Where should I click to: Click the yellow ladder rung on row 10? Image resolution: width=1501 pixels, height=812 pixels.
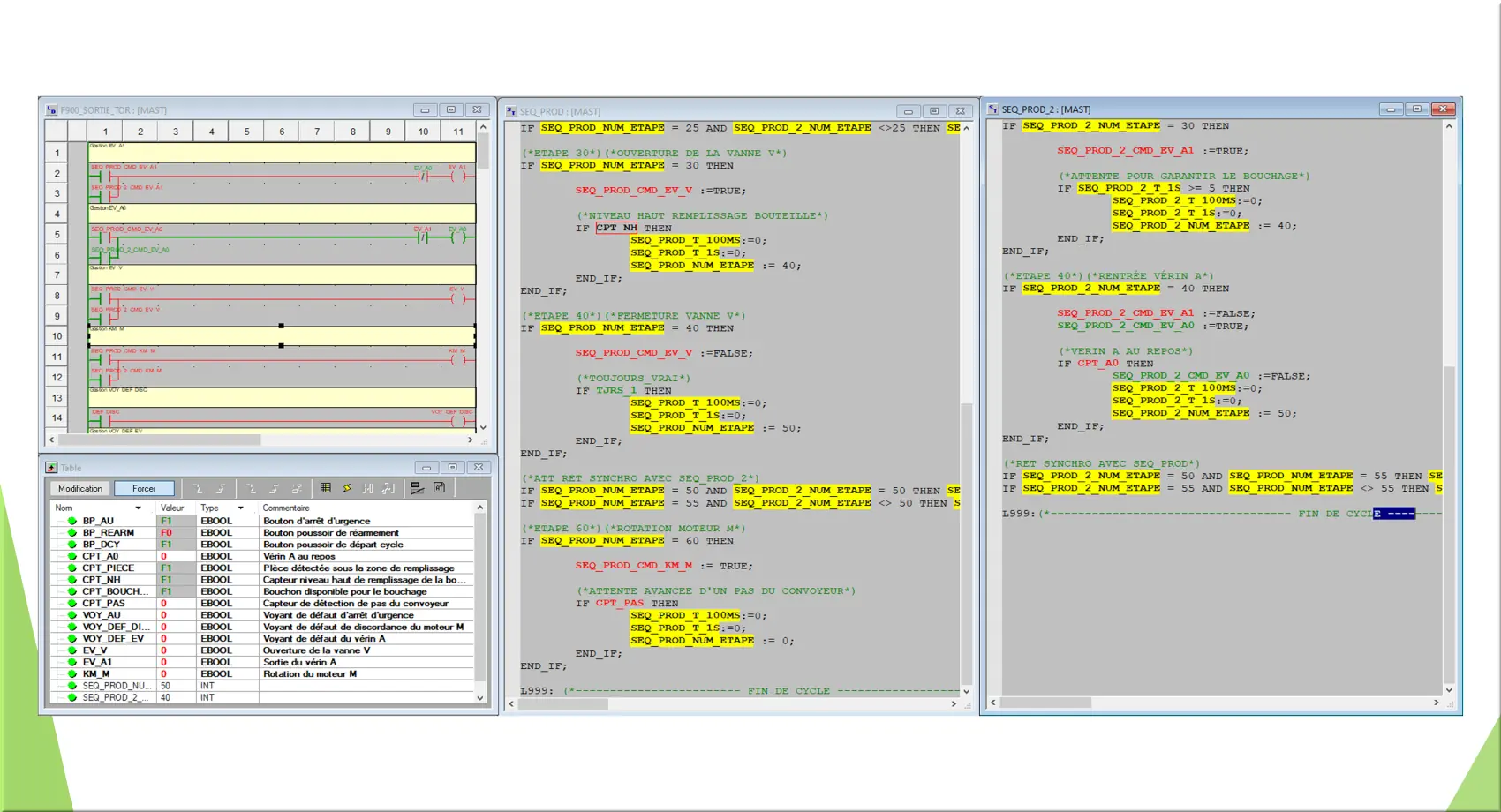282,336
